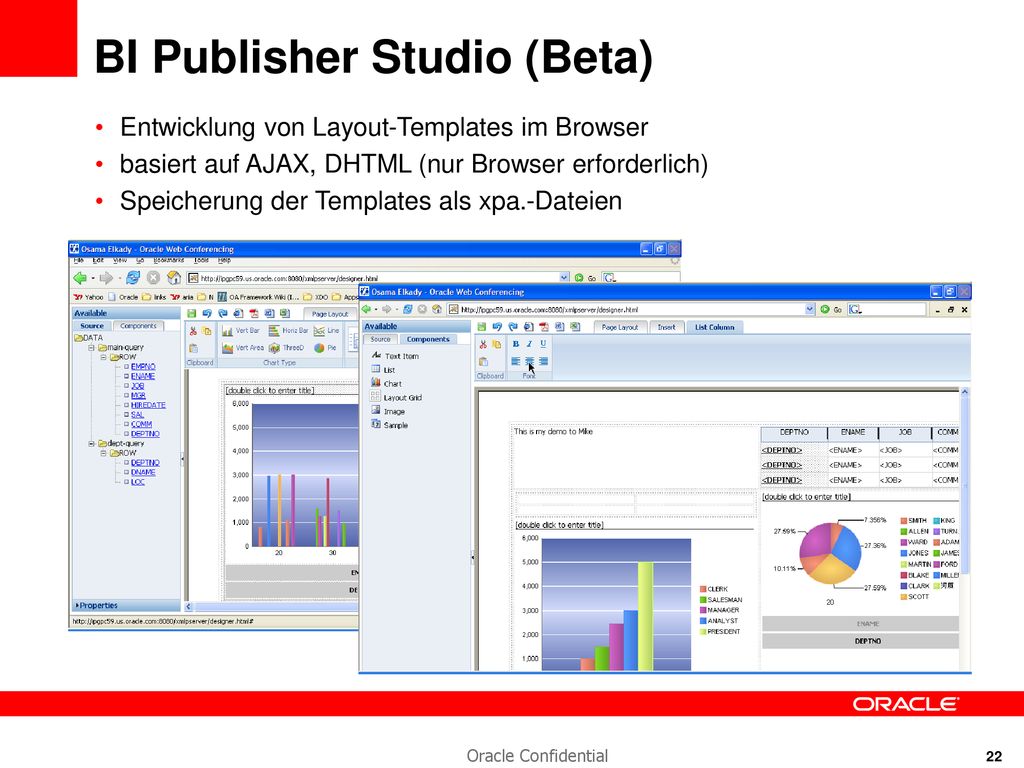Image resolution: width=1024 pixels, height=768 pixels.
Task: Click the scroll-up arrow of the front window canvas
Action: pyautogui.click(x=965, y=392)
